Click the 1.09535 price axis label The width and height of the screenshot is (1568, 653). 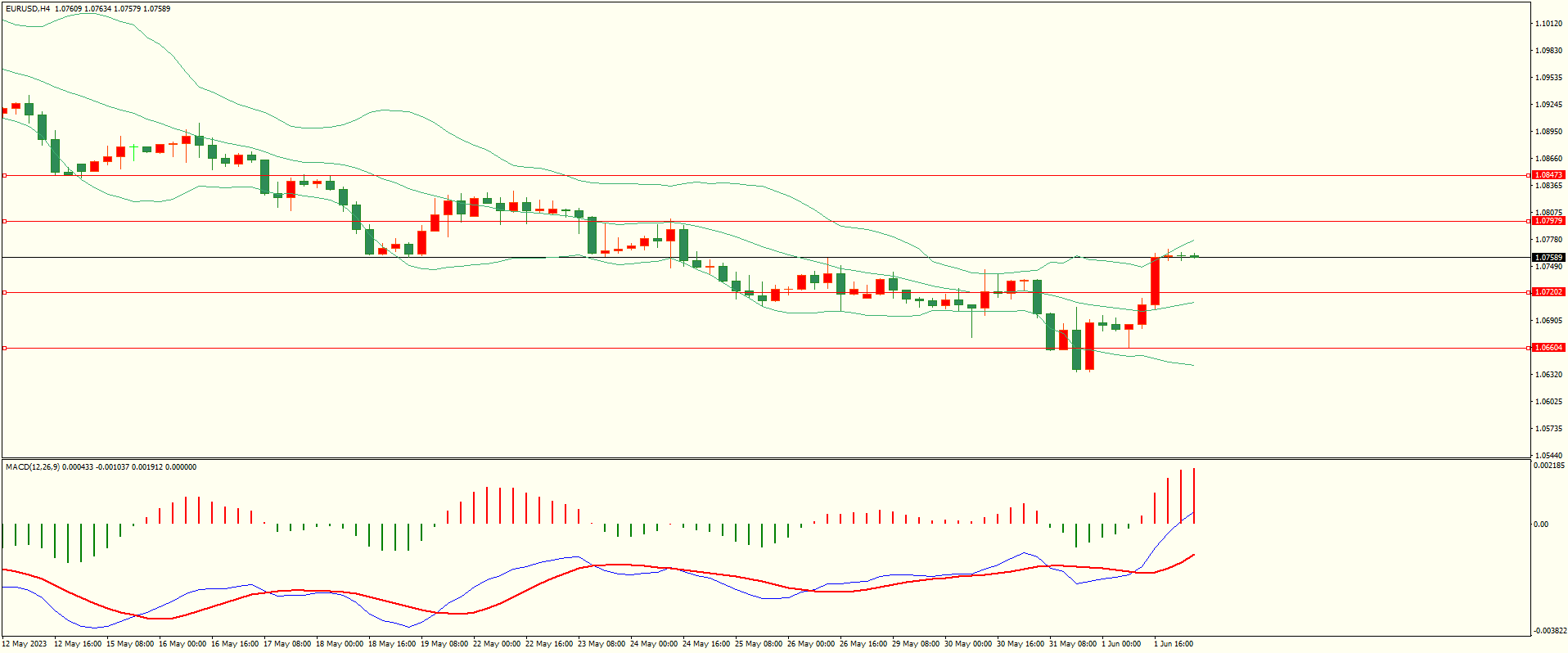tap(1548, 78)
